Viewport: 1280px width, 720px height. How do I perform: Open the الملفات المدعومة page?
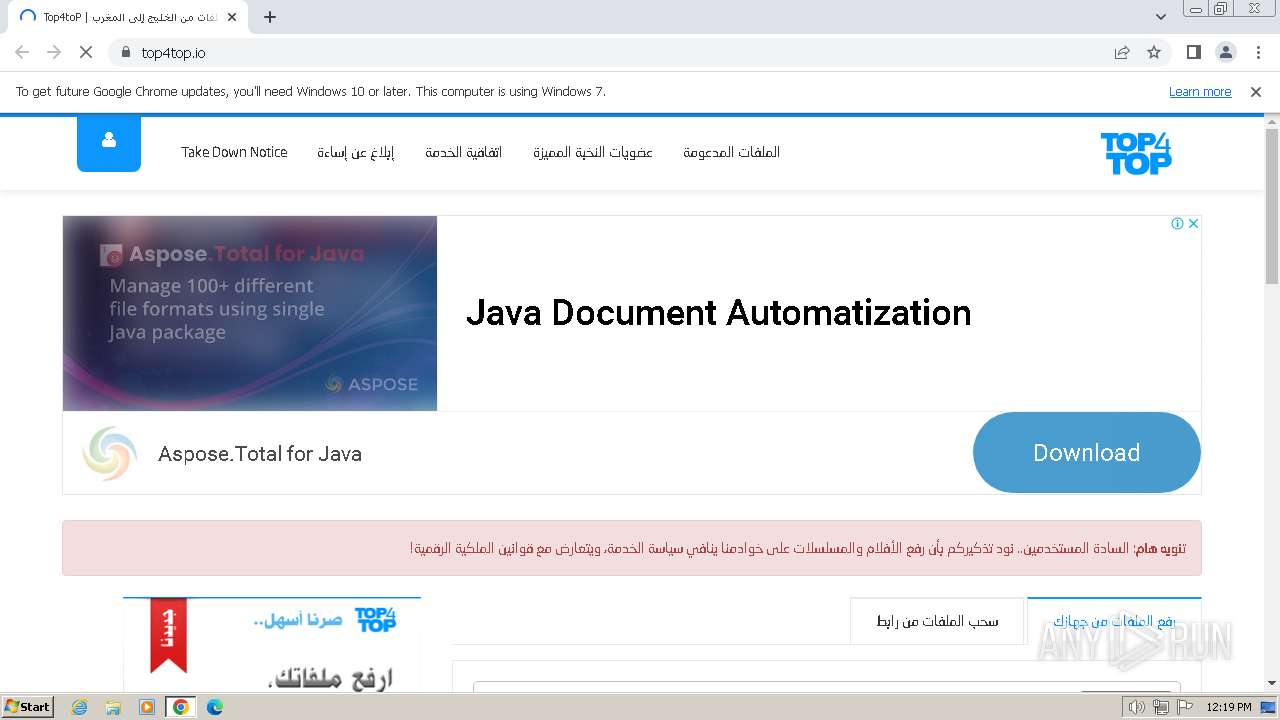(x=731, y=152)
